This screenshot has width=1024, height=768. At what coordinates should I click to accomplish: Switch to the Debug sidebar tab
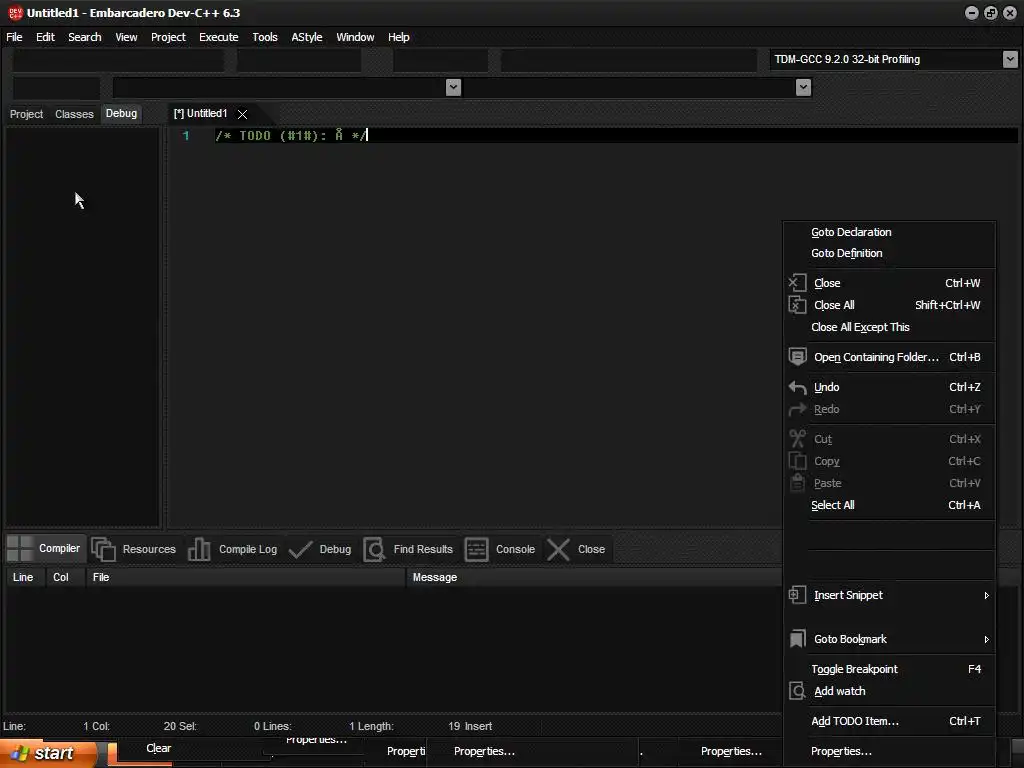click(121, 114)
